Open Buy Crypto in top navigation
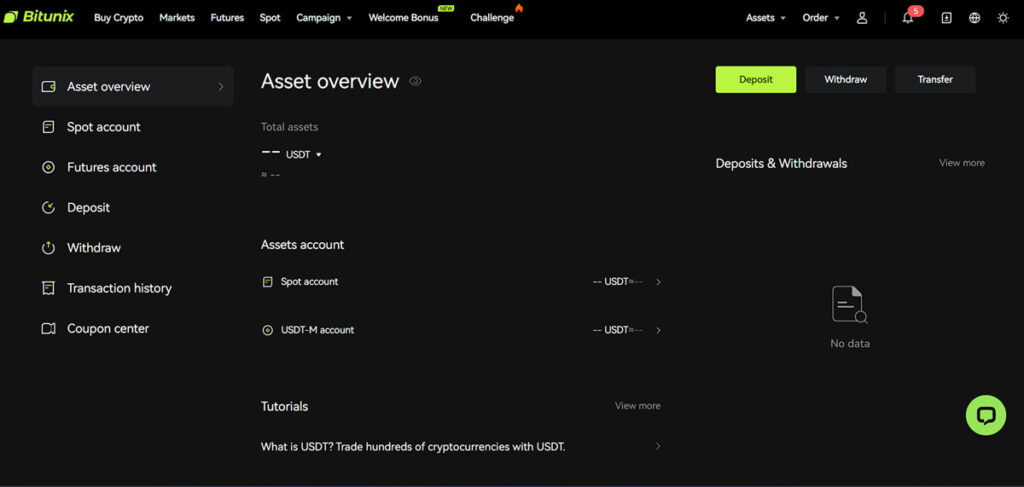The image size is (1024, 487). pos(119,18)
